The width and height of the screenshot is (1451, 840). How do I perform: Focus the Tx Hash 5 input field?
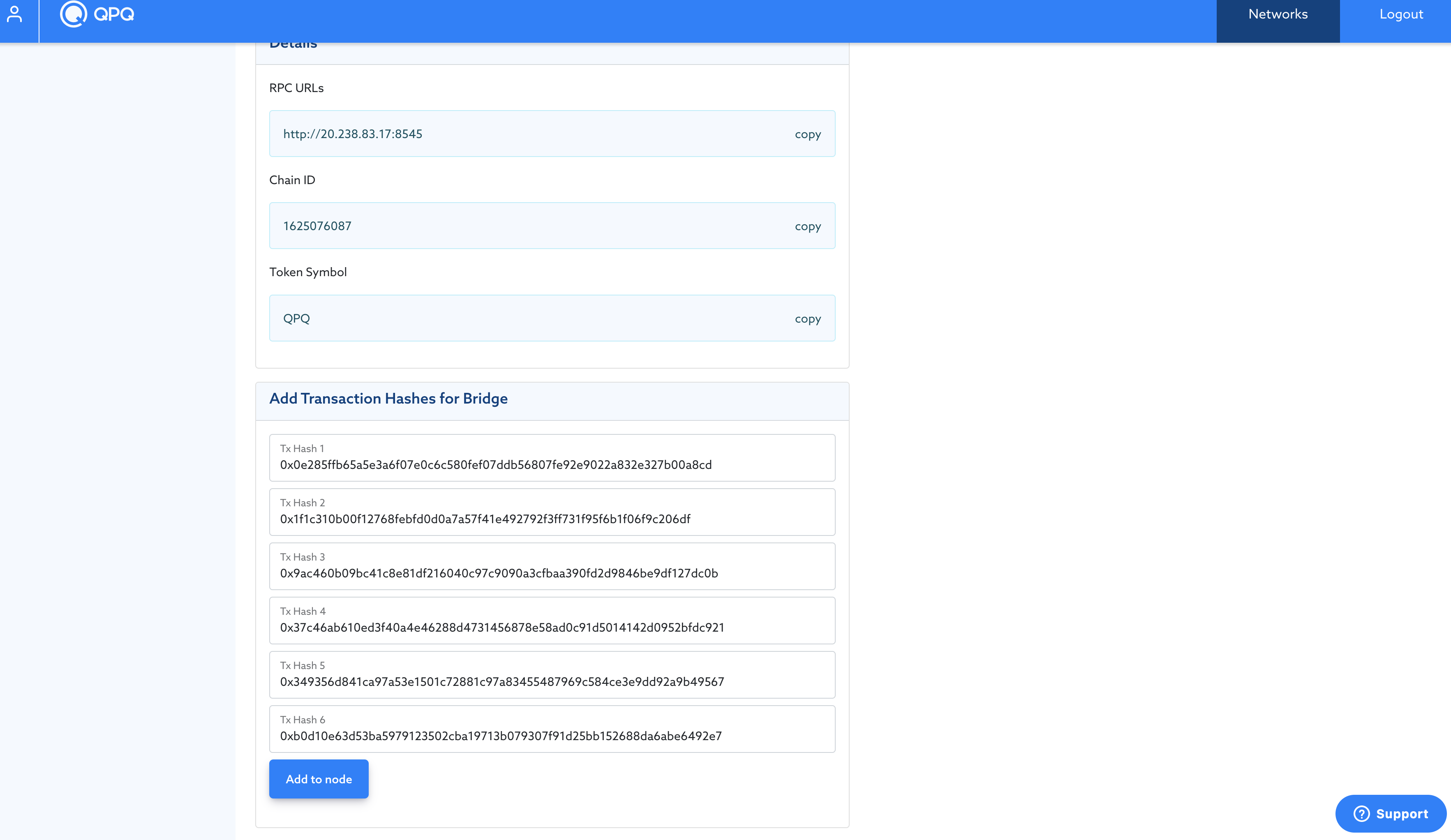(552, 675)
